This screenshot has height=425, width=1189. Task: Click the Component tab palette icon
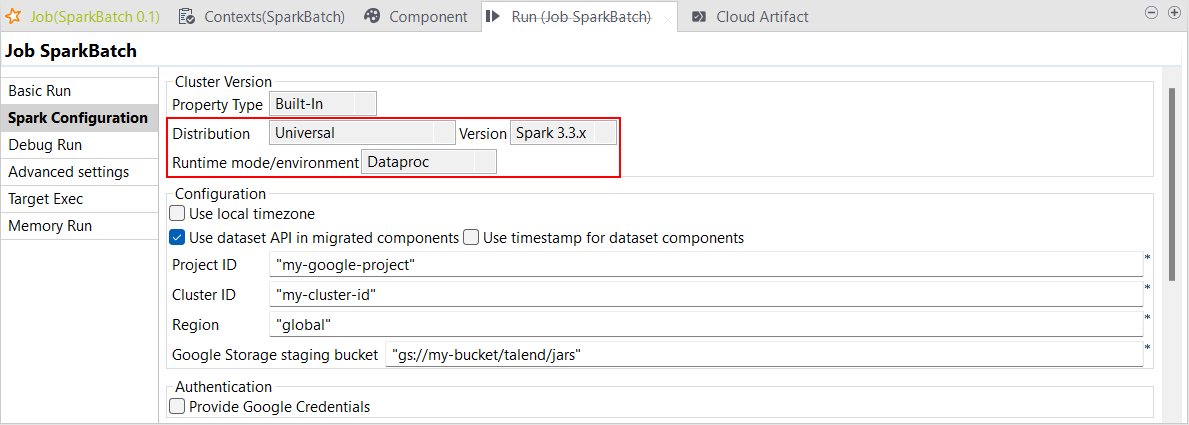click(372, 17)
